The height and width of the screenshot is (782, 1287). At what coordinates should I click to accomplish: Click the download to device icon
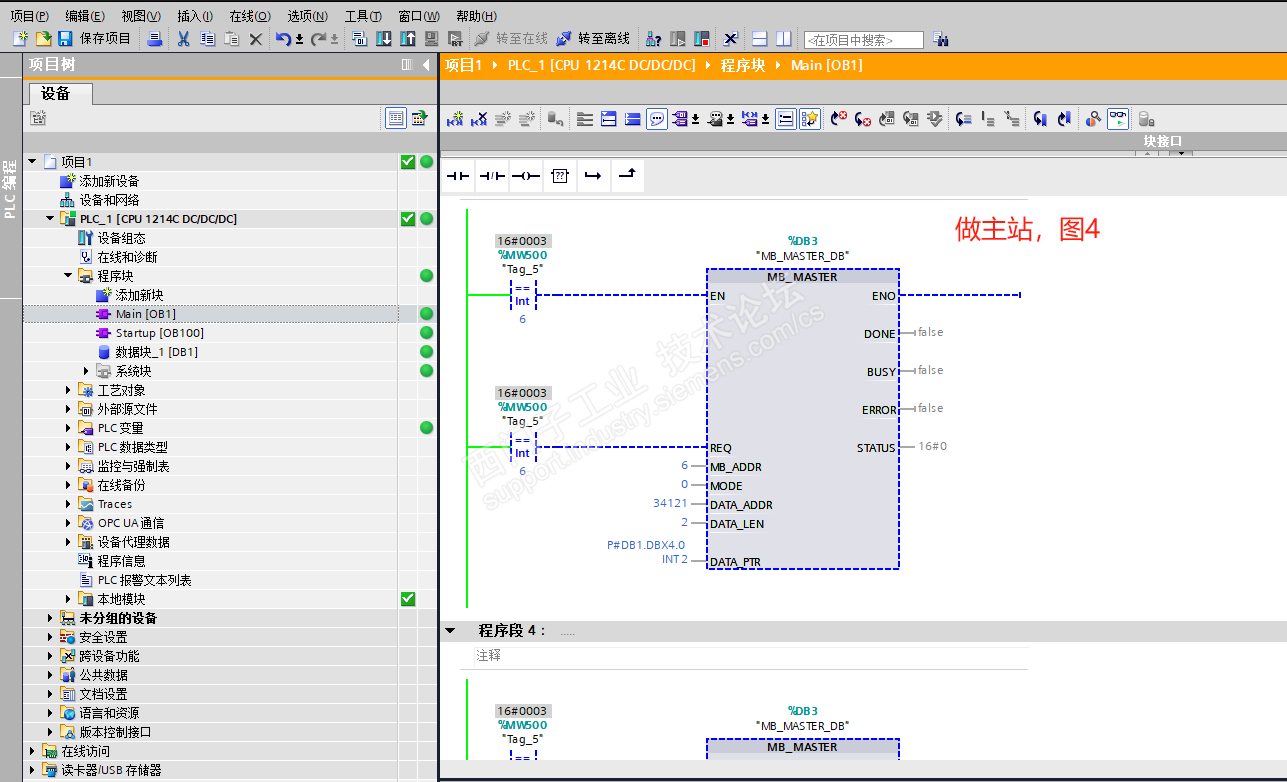pyautogui.click(x=384, y=39)
